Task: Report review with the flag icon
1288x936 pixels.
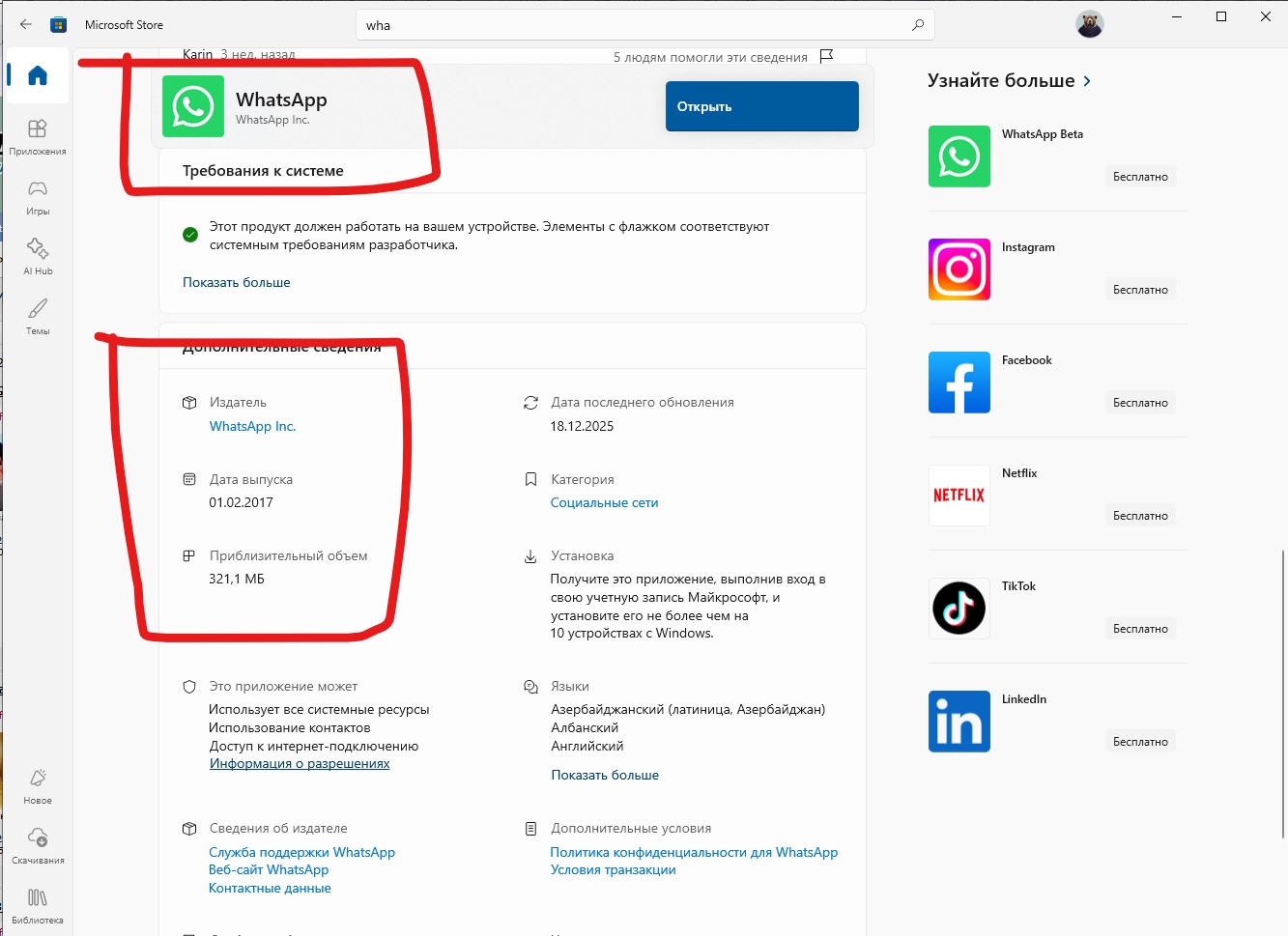Action: (x=826, y=56)
